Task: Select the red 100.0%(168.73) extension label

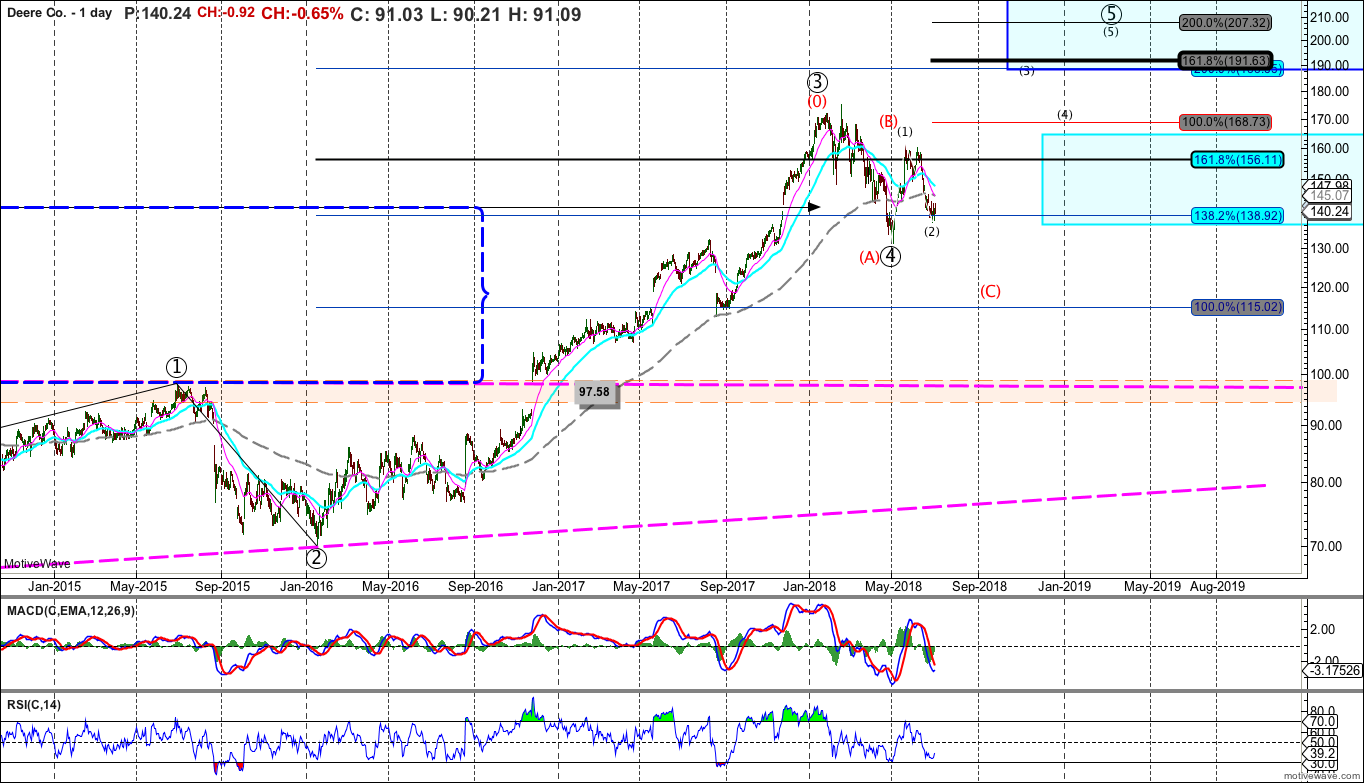Action: coord(1225,121)
